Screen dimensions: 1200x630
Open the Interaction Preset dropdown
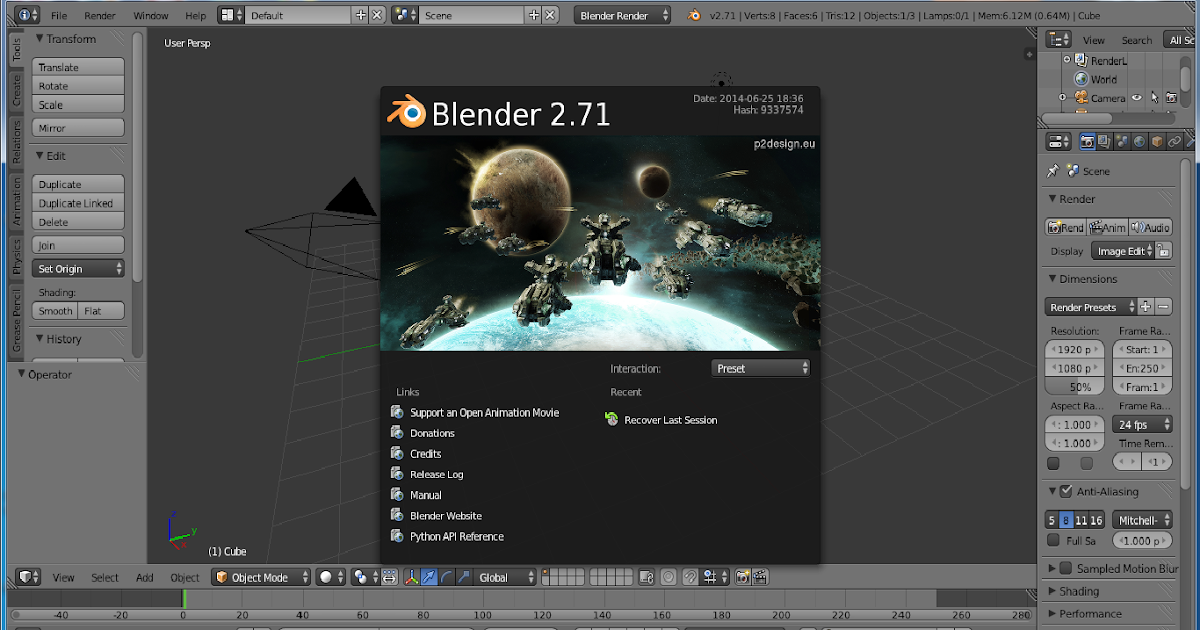(x=761, y=368)
